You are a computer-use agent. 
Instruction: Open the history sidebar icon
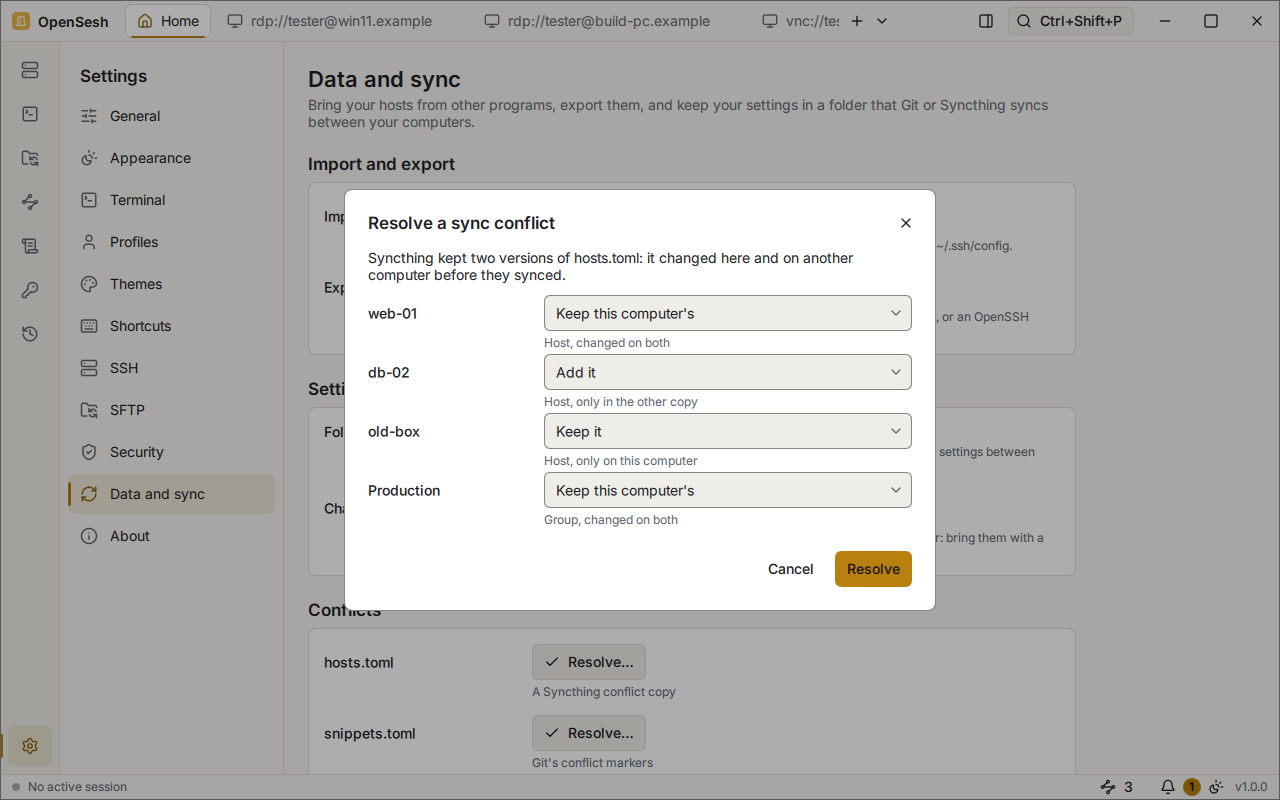tap(30, 334)
